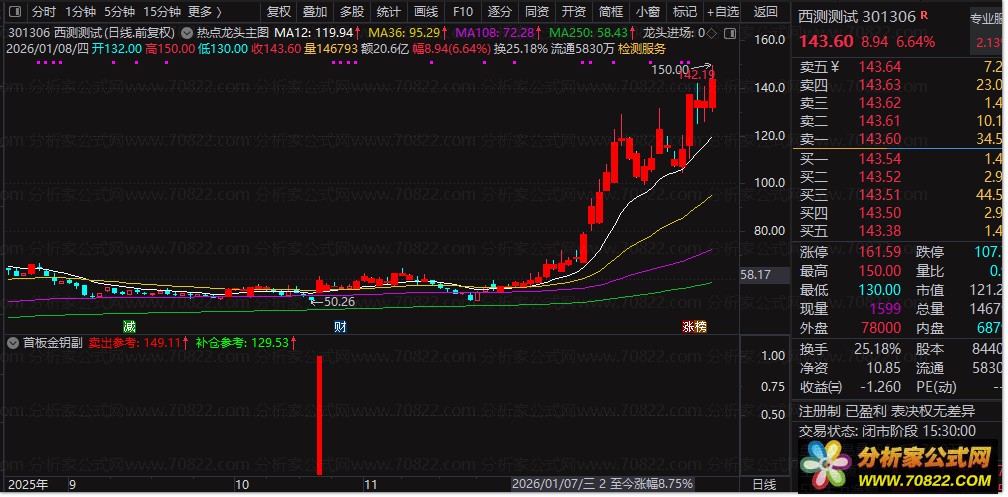This screenshot has width=1008, height=497.
Task: Click the 日线 period label at bottom-right
Action: (x=764, y=484)
